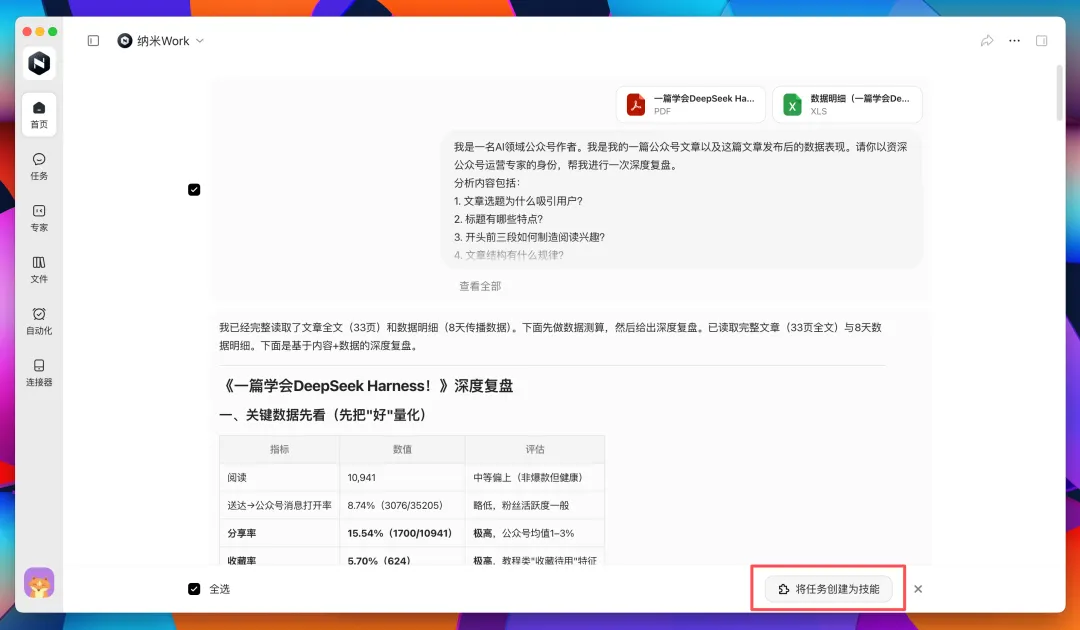Click the user avatar at sidebar bottom
Viewport: 1080px width, 630px height.
coord(39,583)
